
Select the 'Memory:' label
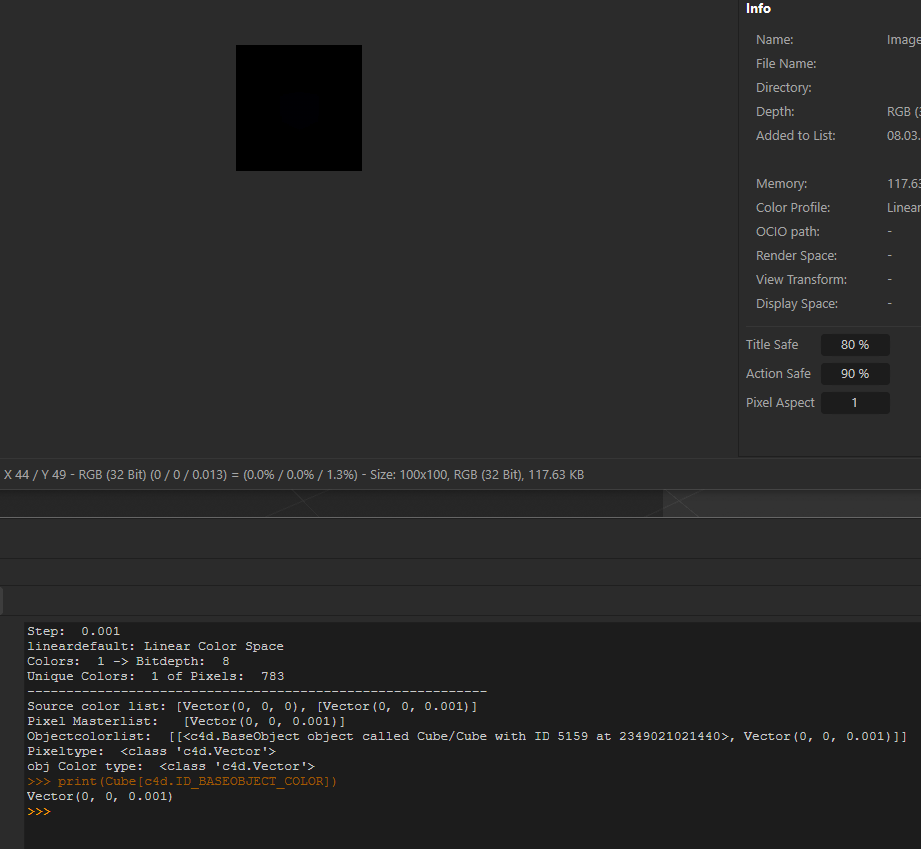781,184
